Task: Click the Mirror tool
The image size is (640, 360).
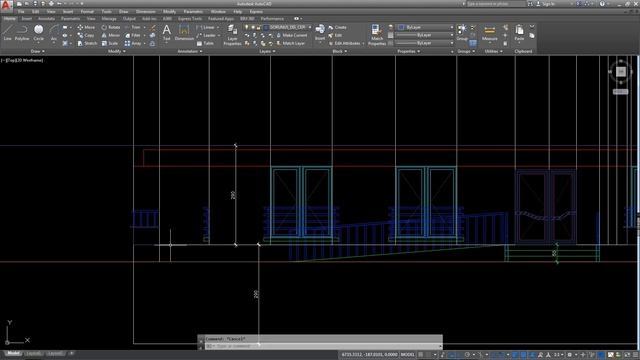Action: click(111, 36)
